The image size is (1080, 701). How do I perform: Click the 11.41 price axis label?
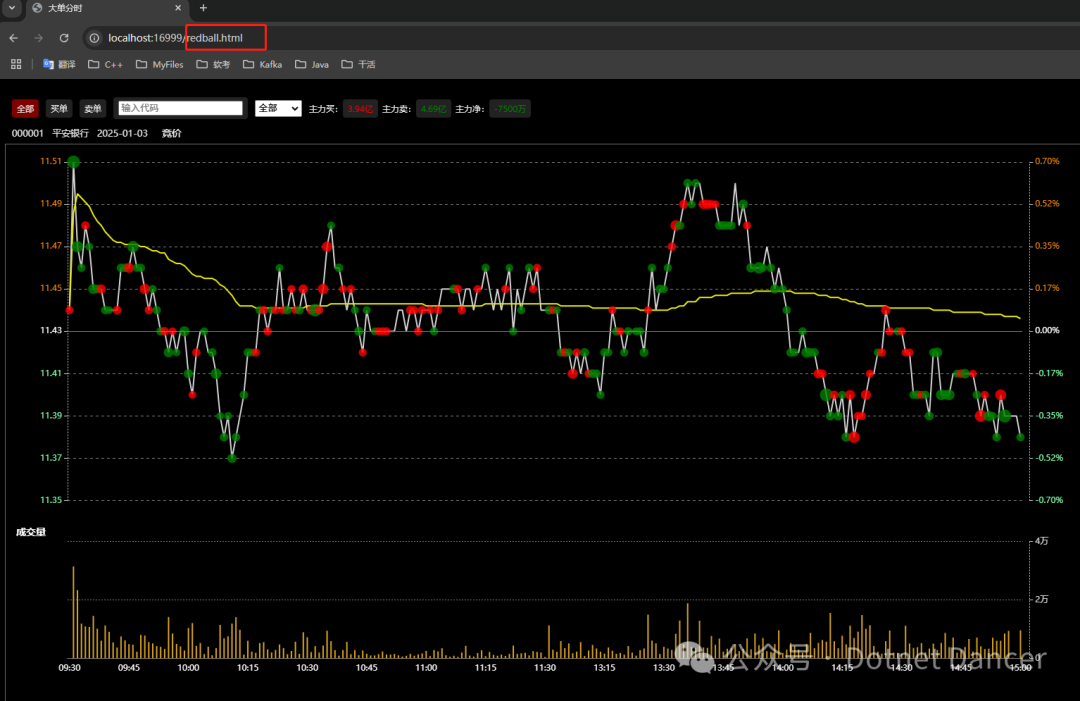(51, 373)
